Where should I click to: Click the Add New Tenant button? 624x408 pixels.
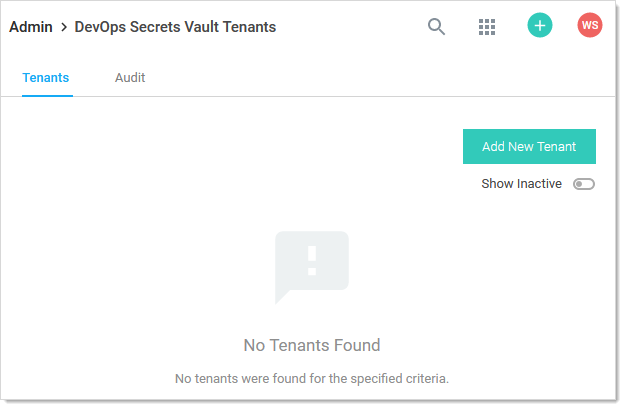coord(529,146)
